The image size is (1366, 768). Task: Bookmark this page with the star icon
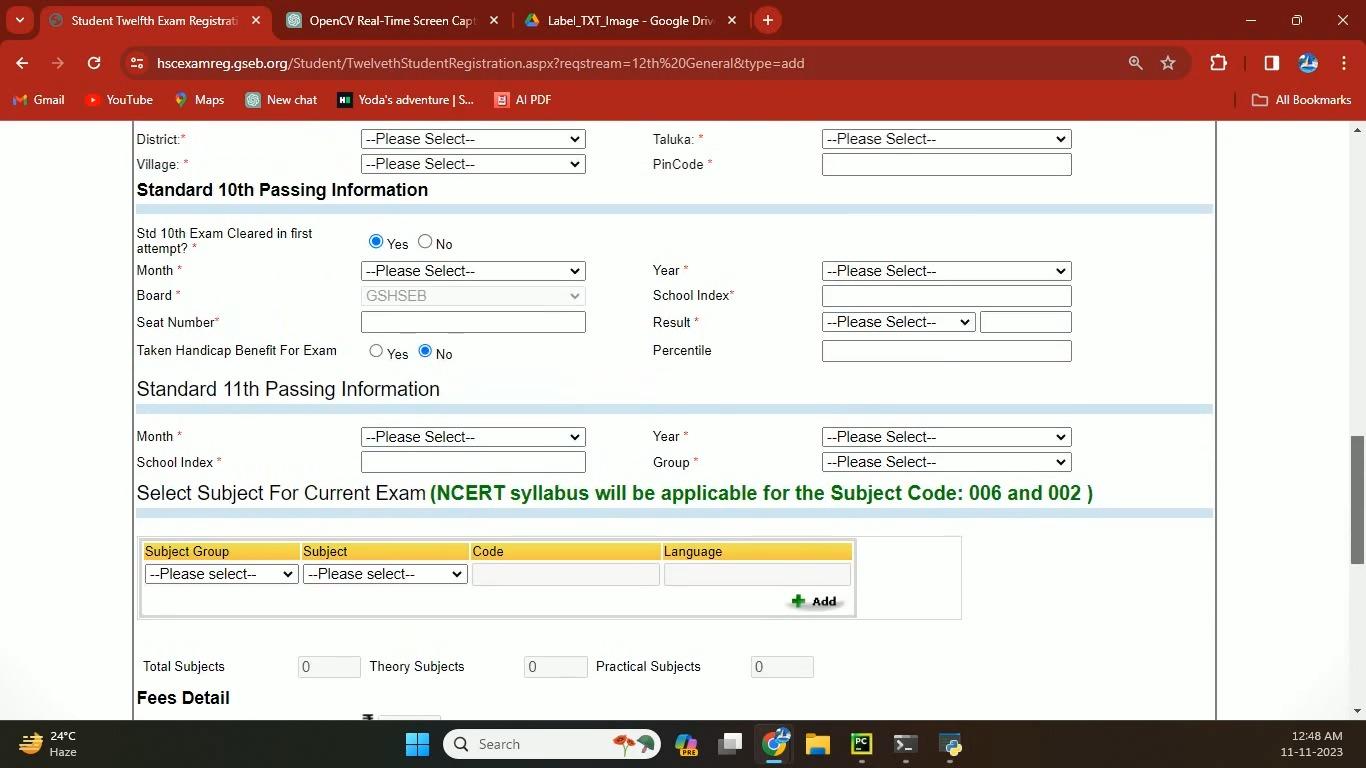1168,63
